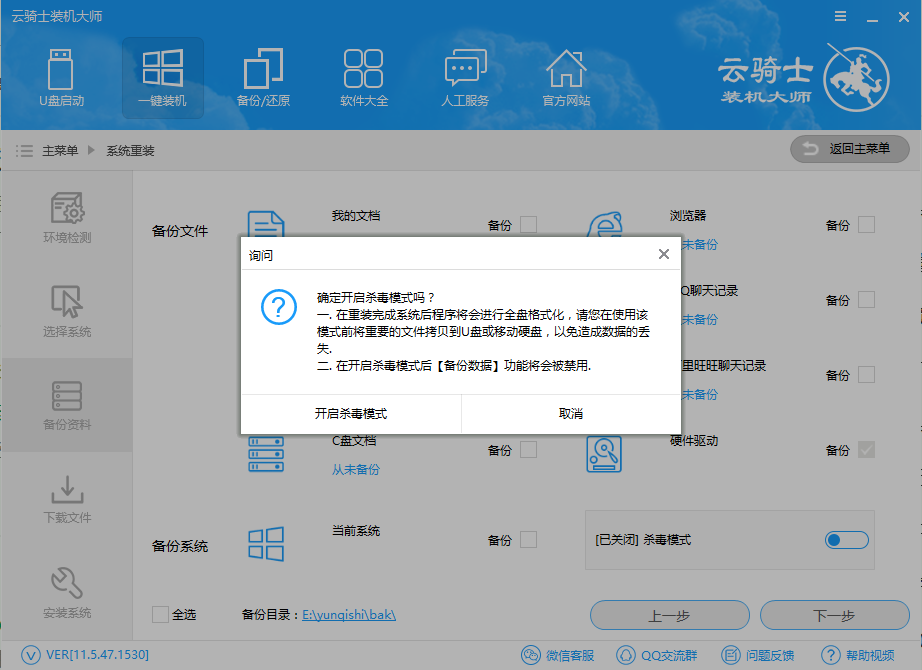Click the 硬件驱动 disk icon
Viewport: 922px width, 670px height.
coord(604,454)
